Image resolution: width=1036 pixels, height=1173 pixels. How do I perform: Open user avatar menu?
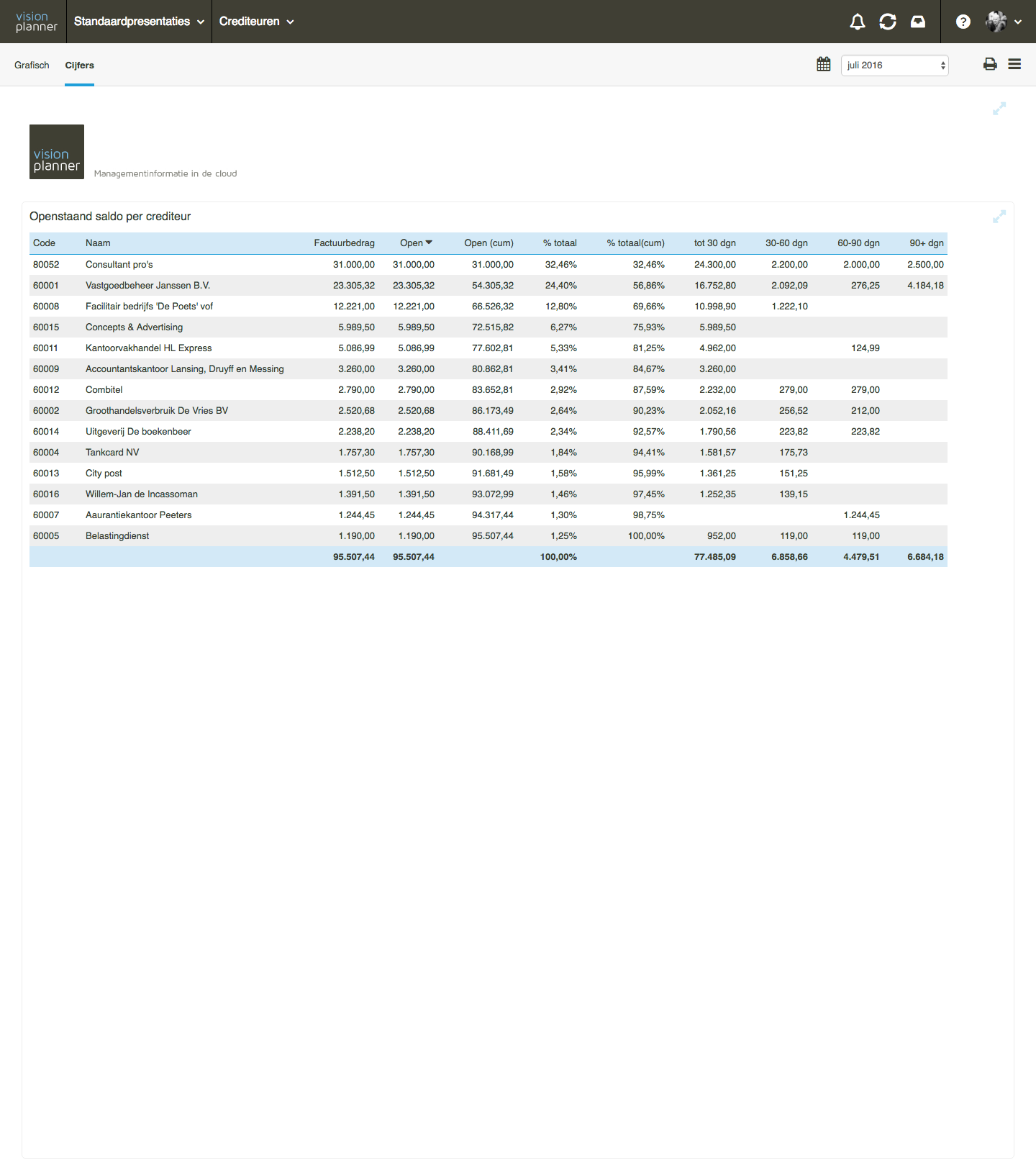pos(996,22)
